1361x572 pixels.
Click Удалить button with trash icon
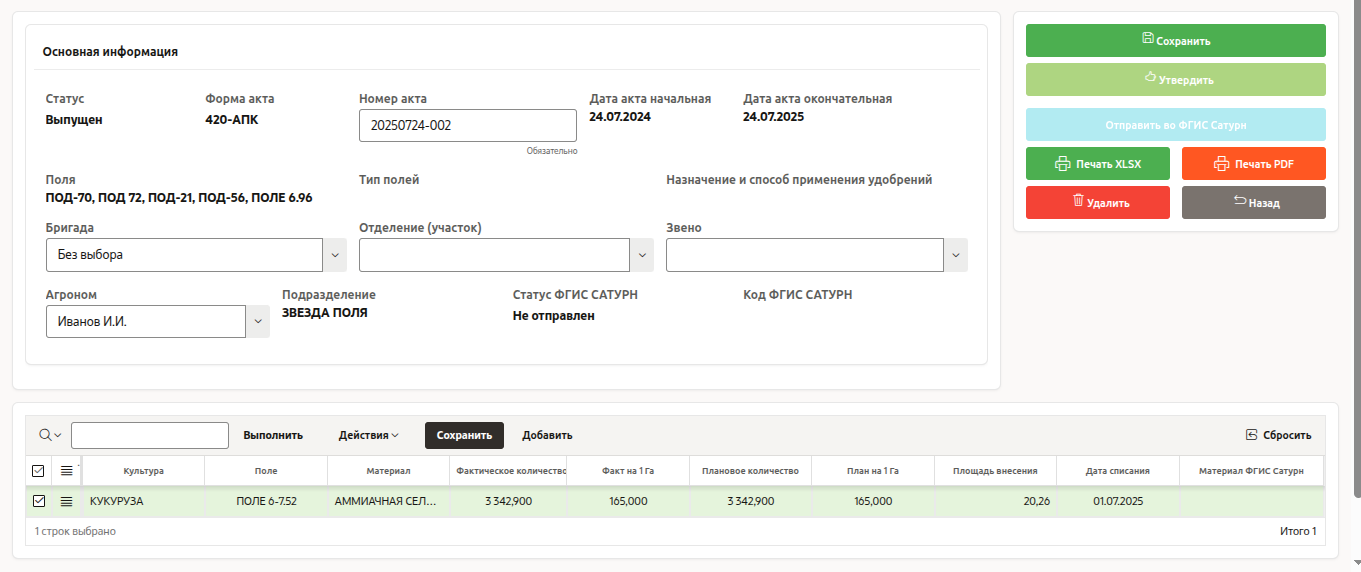click(1097, 203)
